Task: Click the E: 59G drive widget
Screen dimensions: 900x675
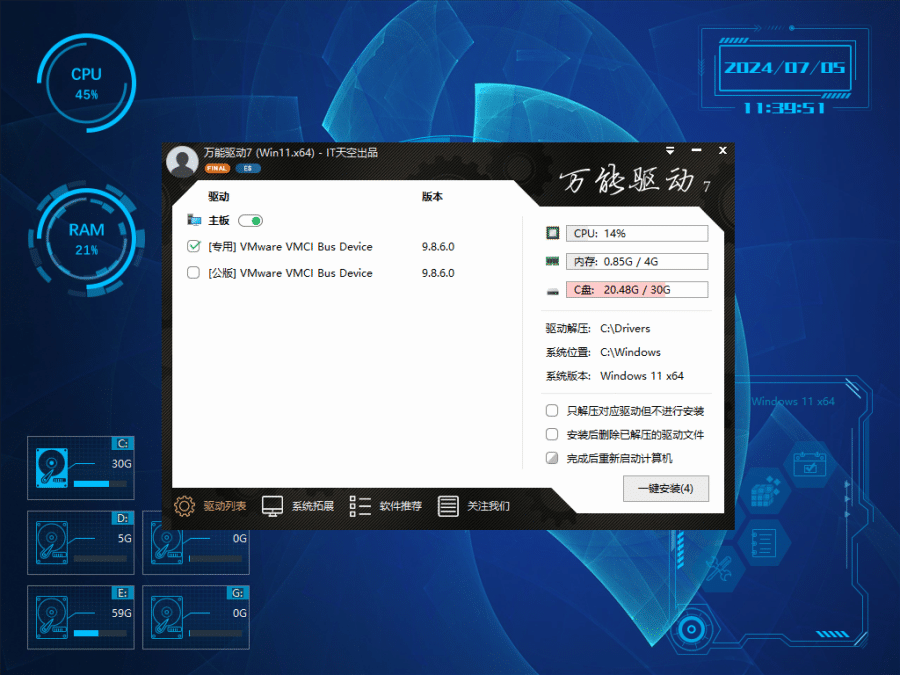Action: coord(81,617)
